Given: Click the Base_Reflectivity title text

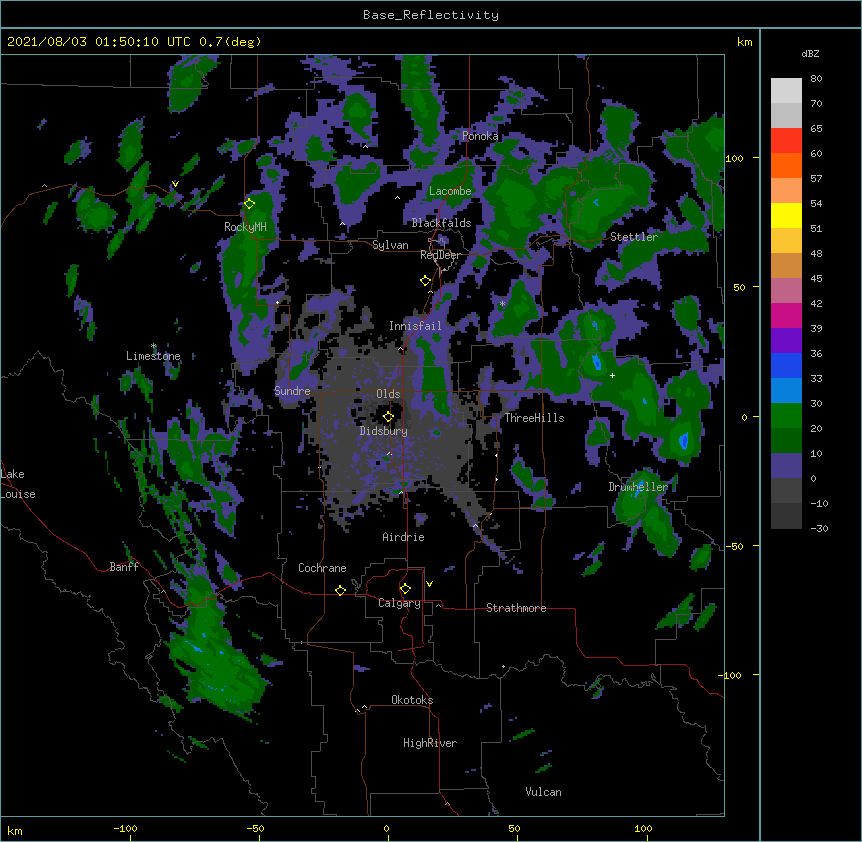Looking at the screenshot, I should 431,15.
